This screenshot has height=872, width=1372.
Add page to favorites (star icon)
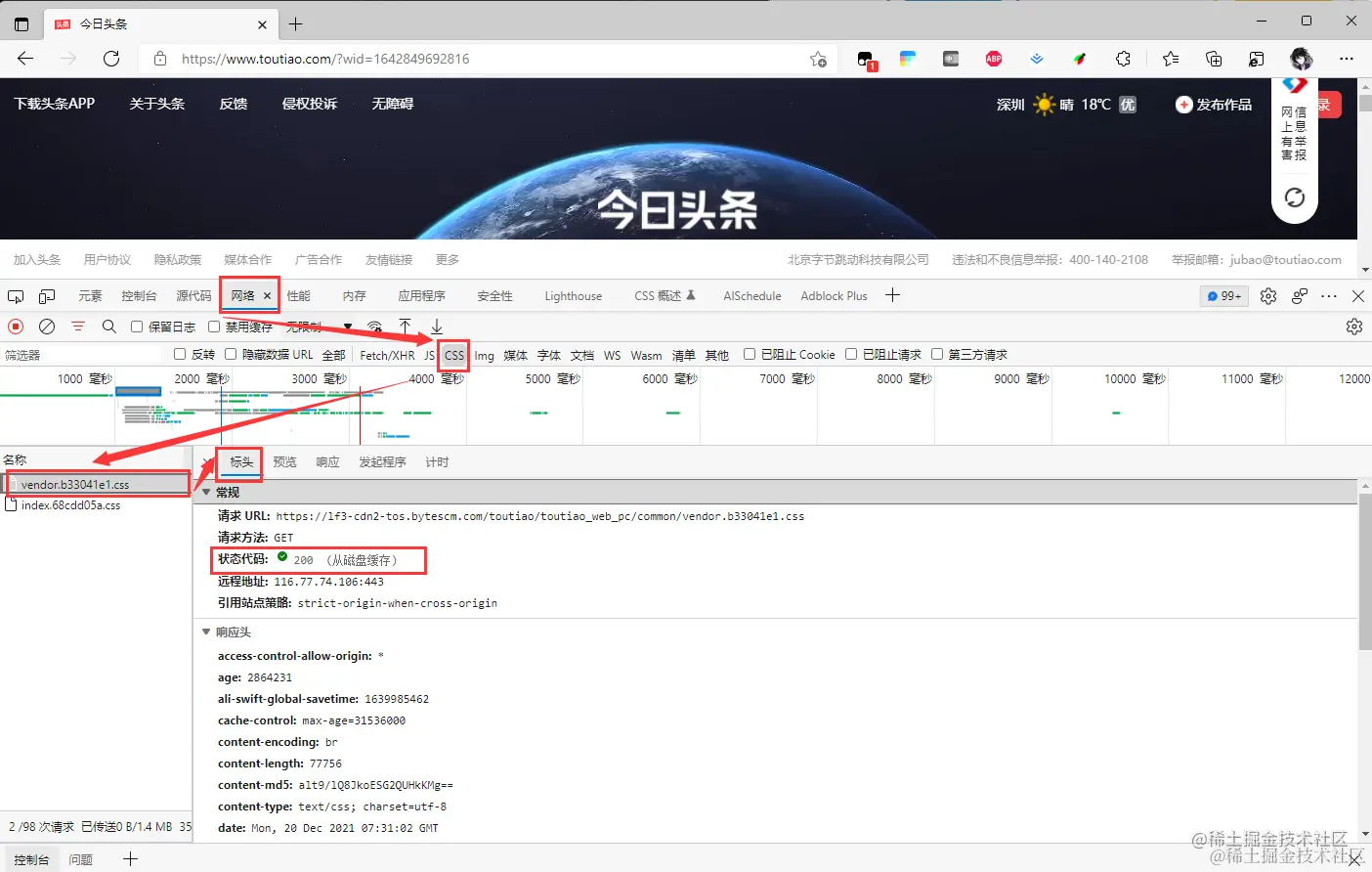tap(818, 59)
